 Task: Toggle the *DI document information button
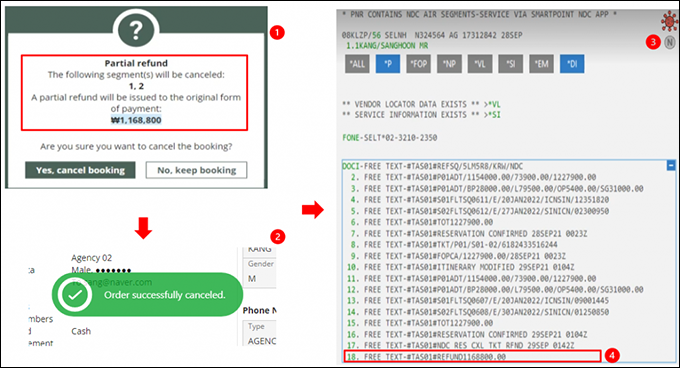572,64
